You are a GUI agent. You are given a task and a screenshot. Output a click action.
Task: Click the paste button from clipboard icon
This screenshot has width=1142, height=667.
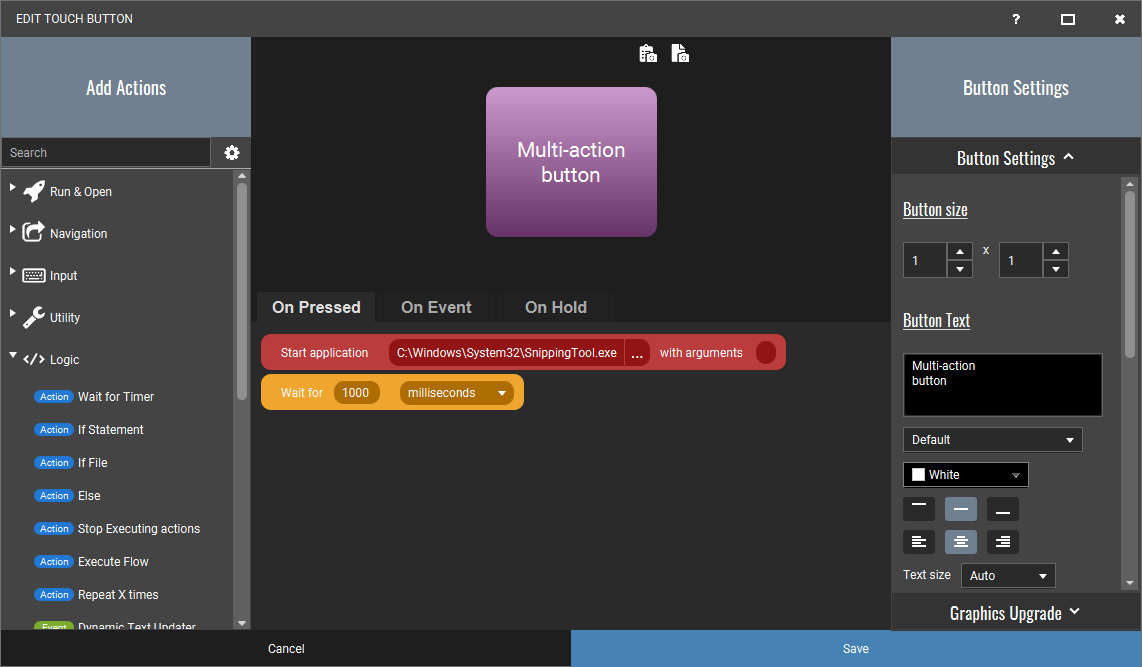coord(647,52)
